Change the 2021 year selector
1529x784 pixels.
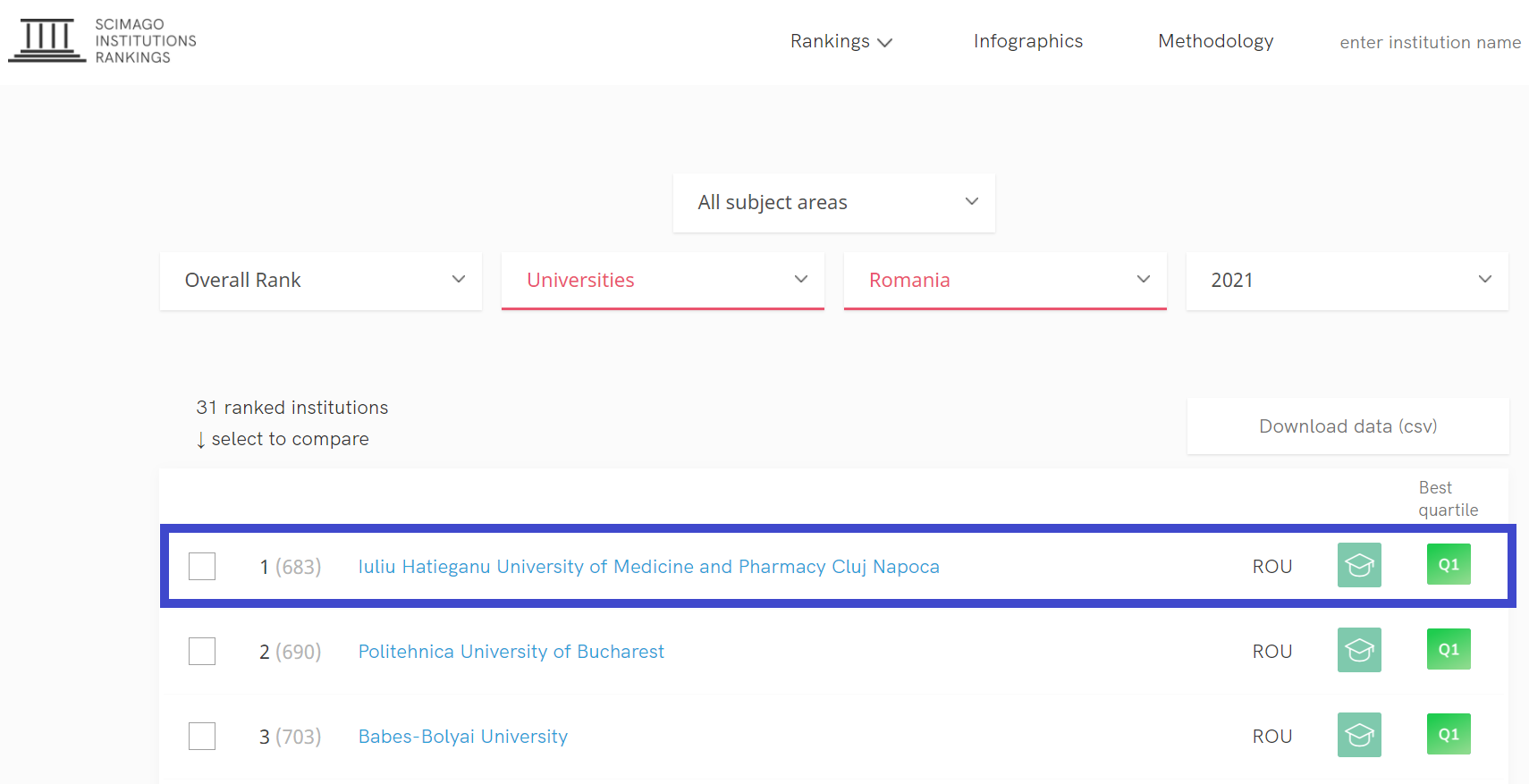1347,281
